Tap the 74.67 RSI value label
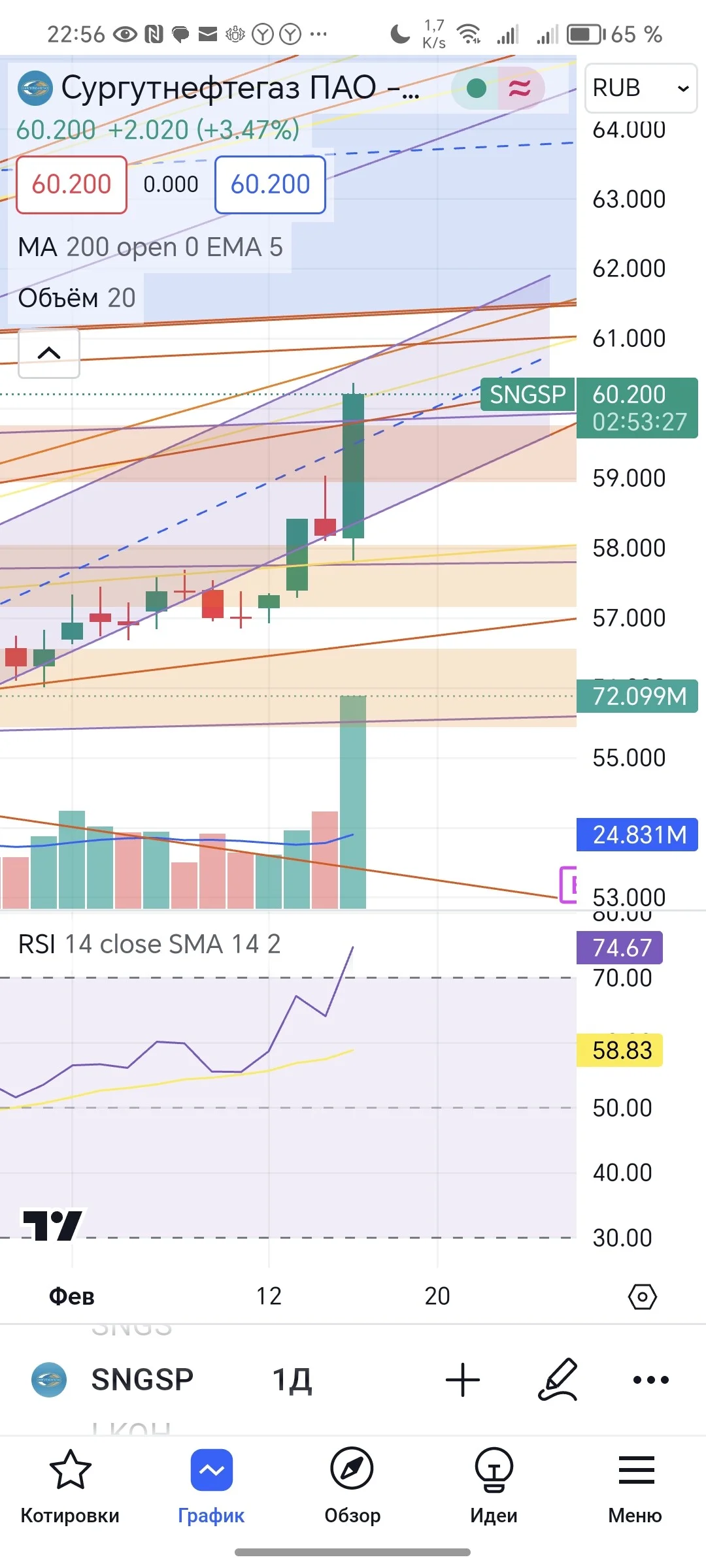This screenshot has width=706, height=1568. click(x=620, y=947)
